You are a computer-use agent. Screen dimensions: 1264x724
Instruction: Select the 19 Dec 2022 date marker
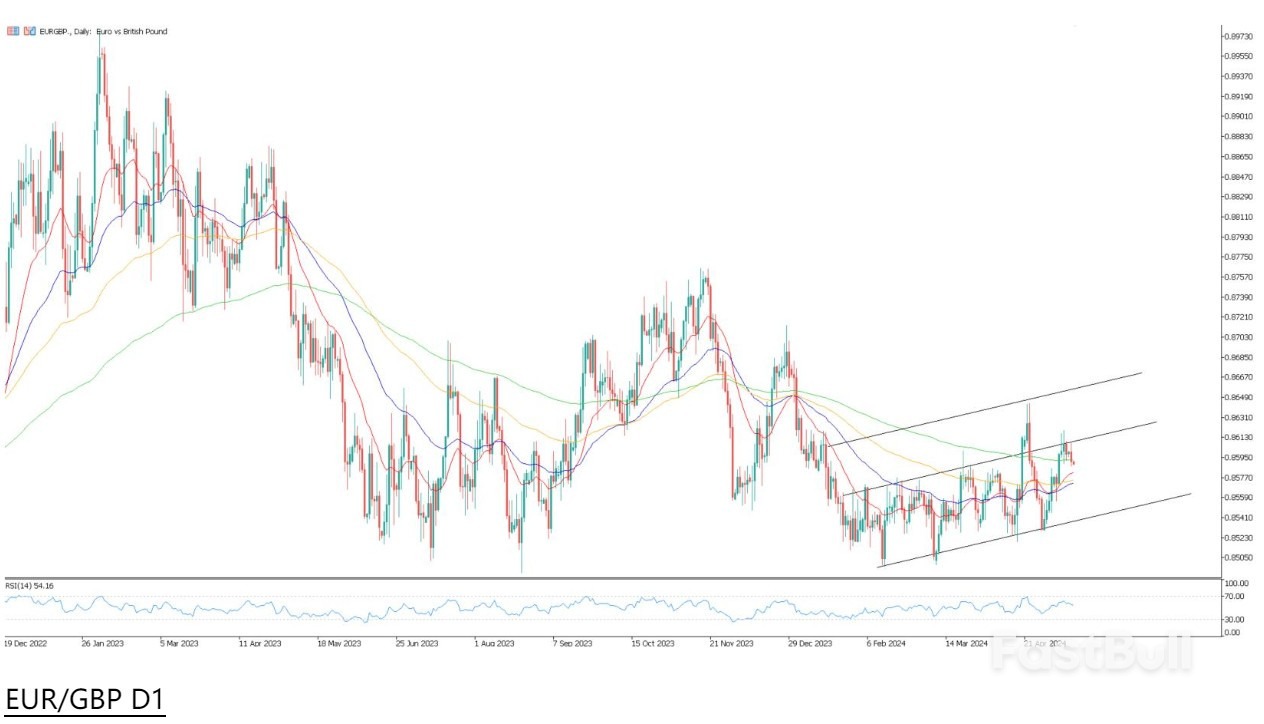pos(27,645)
